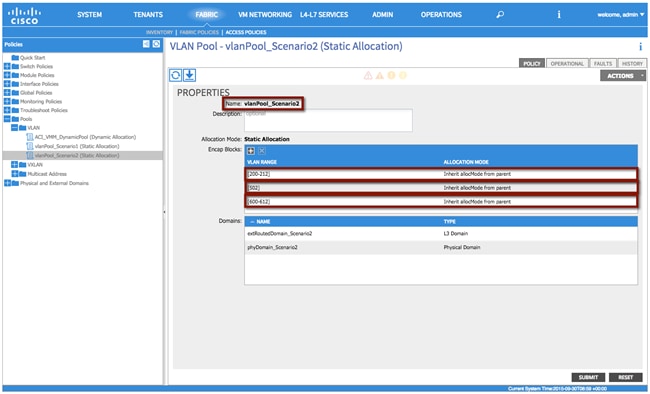This screenshot has height=394, width=650.
Task: Select phyDomain_Scenario2 domain row
Action: [441, 247]
